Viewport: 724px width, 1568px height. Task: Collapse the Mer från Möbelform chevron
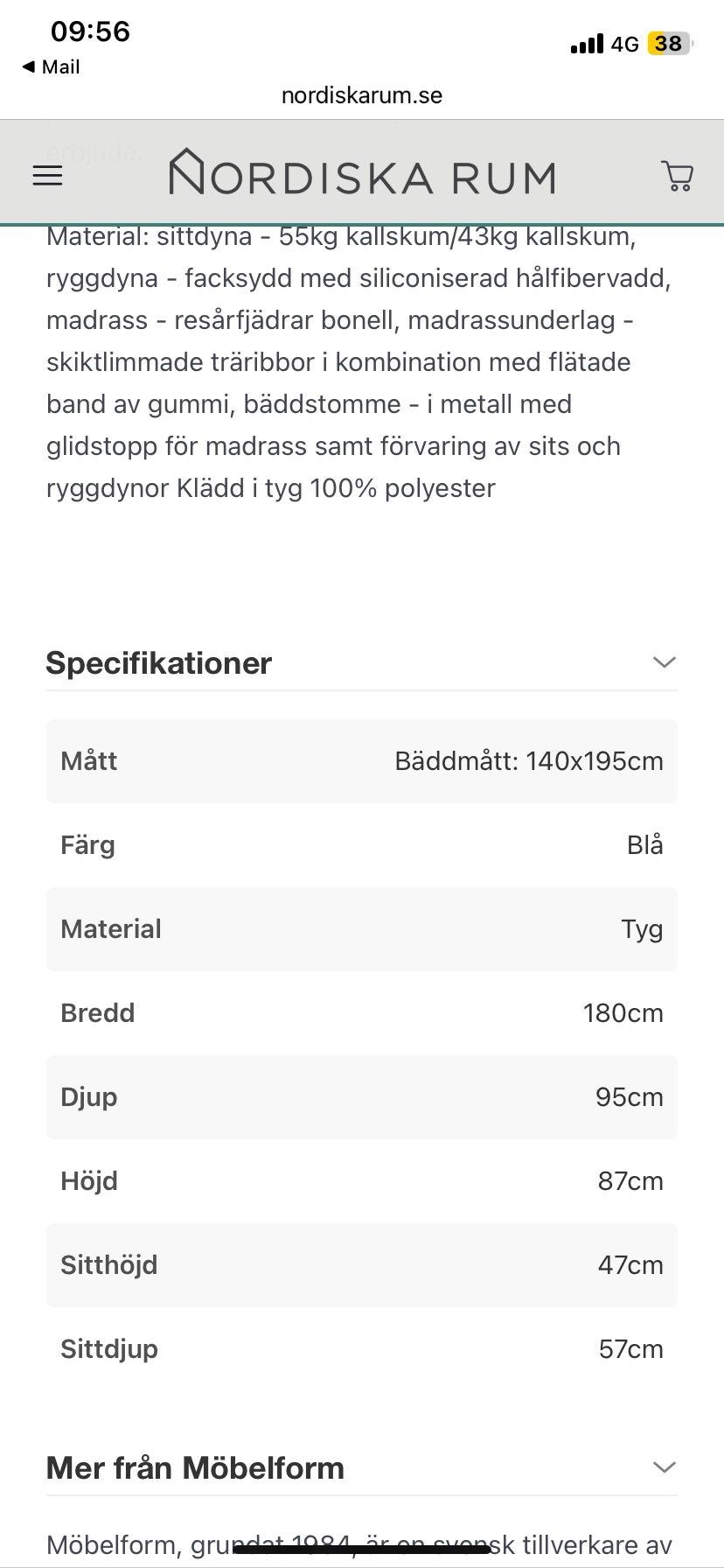665,1467
